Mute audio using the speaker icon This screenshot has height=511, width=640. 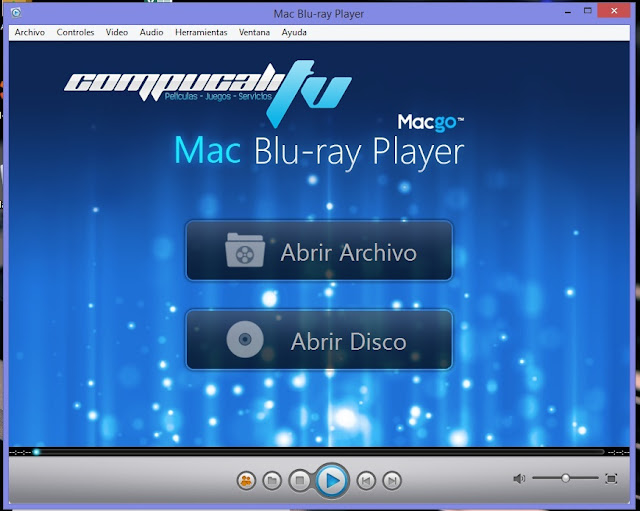519,478
